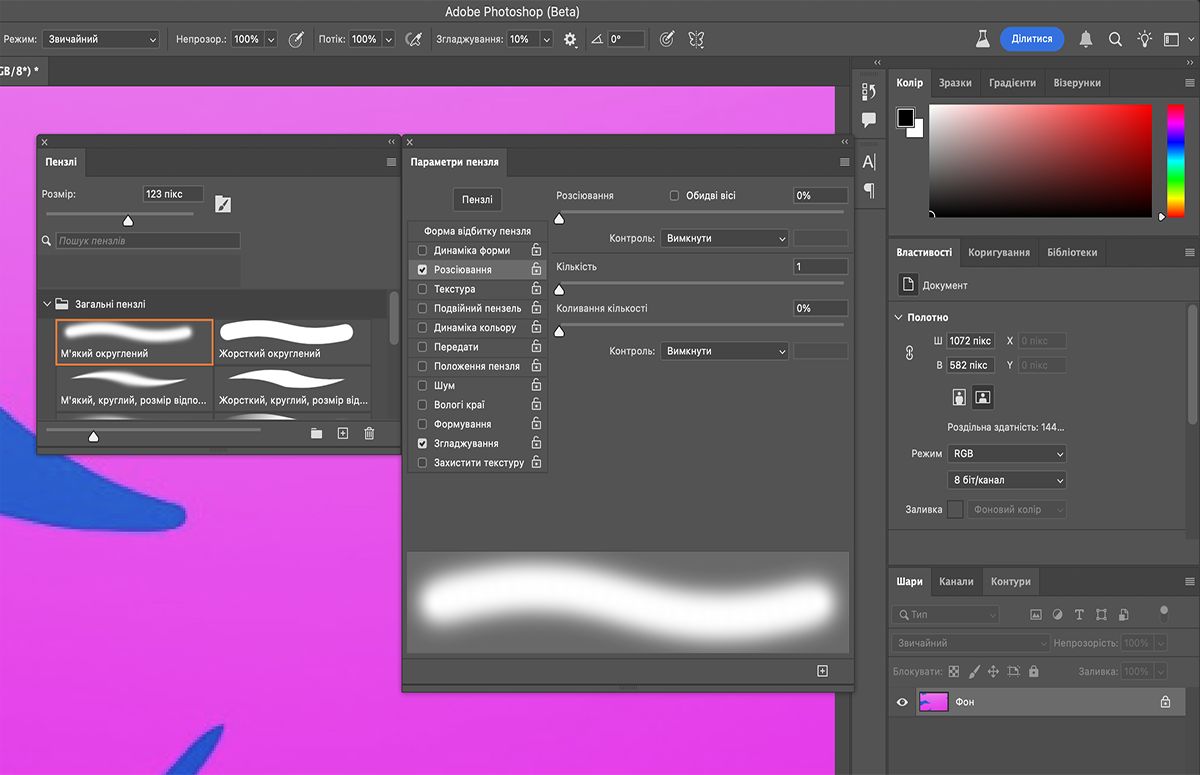Image resolution: width=1200 pixels, height=775 pixels.
Task: Open the RGB color mode dropdown
Action: pos(1006,454)
